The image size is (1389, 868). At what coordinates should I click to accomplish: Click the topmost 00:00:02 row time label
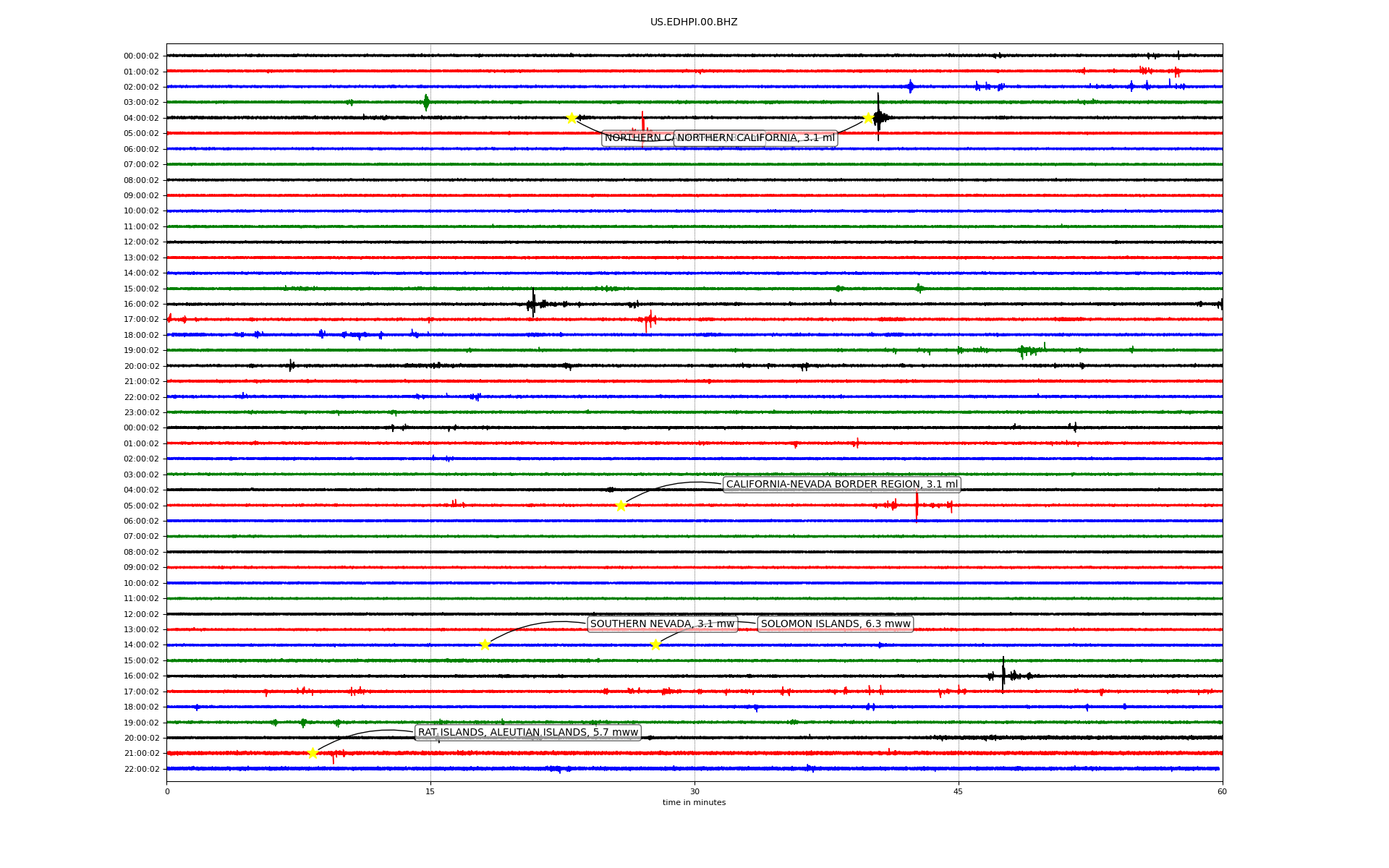[142, 56]
